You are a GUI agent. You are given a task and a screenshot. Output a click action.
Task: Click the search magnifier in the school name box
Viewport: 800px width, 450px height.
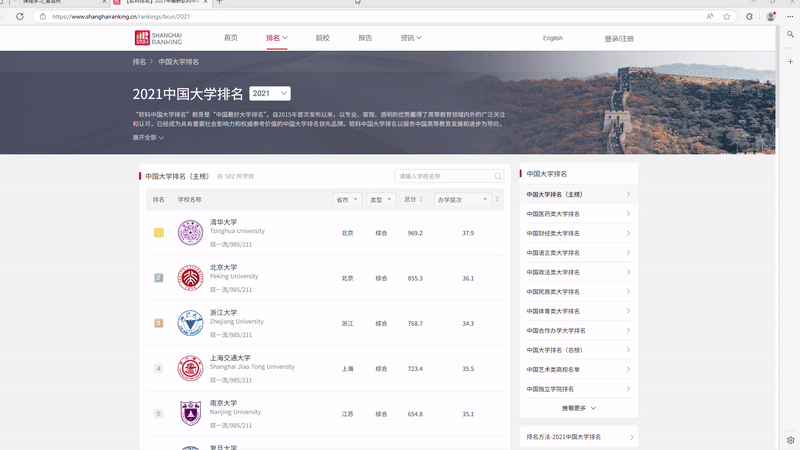[x=497, y=177]
